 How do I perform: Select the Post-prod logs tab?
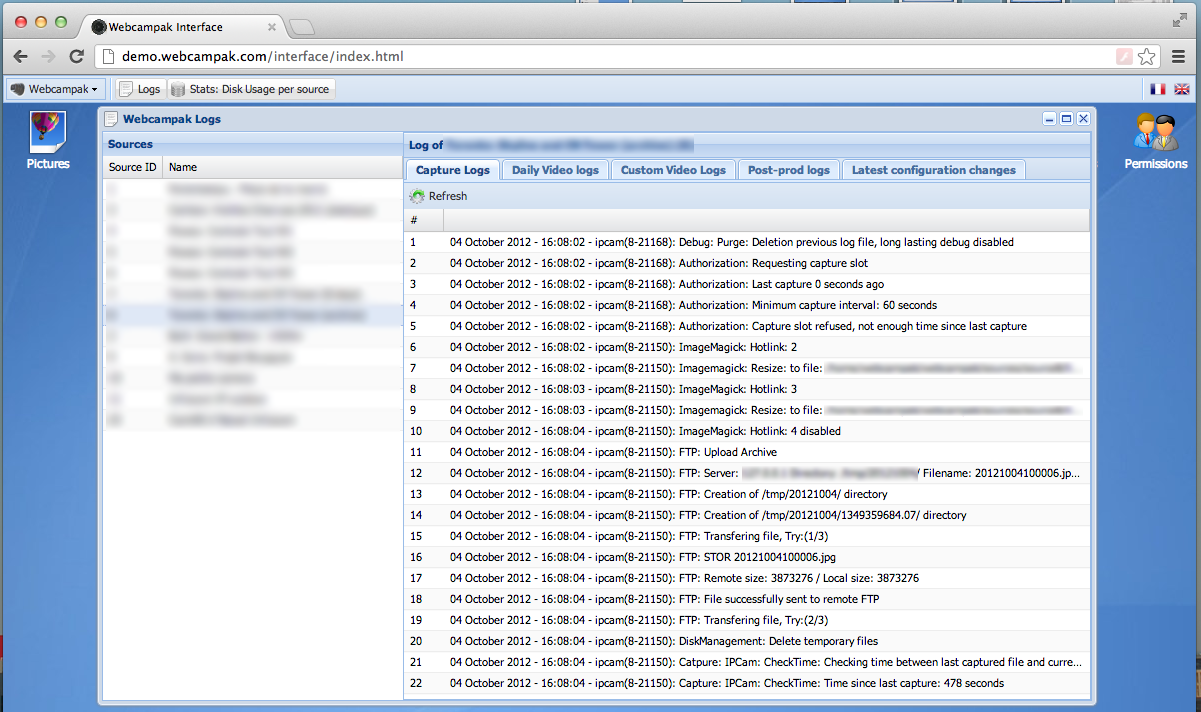point(789,170)
